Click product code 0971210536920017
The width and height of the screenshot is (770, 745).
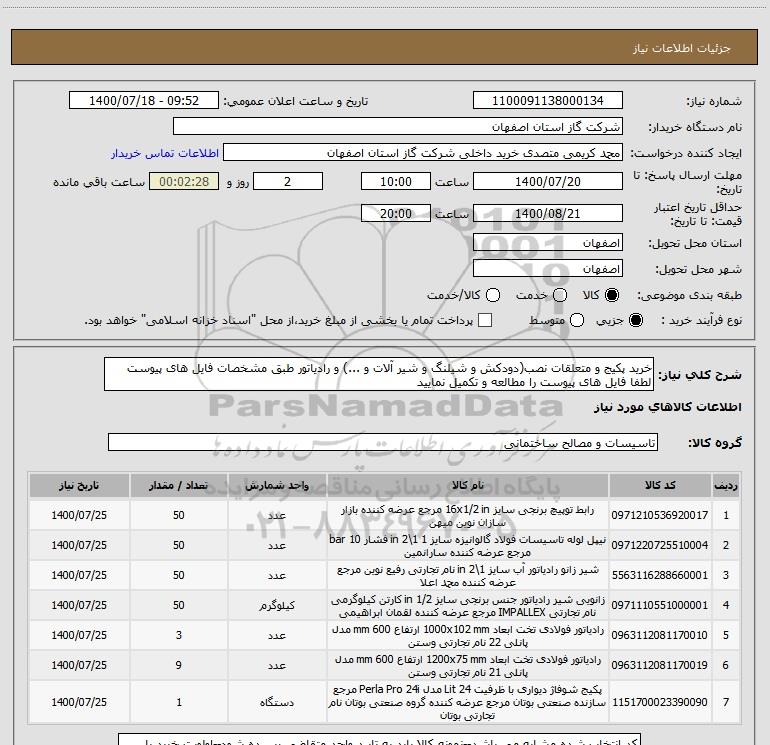pos(660,515)
